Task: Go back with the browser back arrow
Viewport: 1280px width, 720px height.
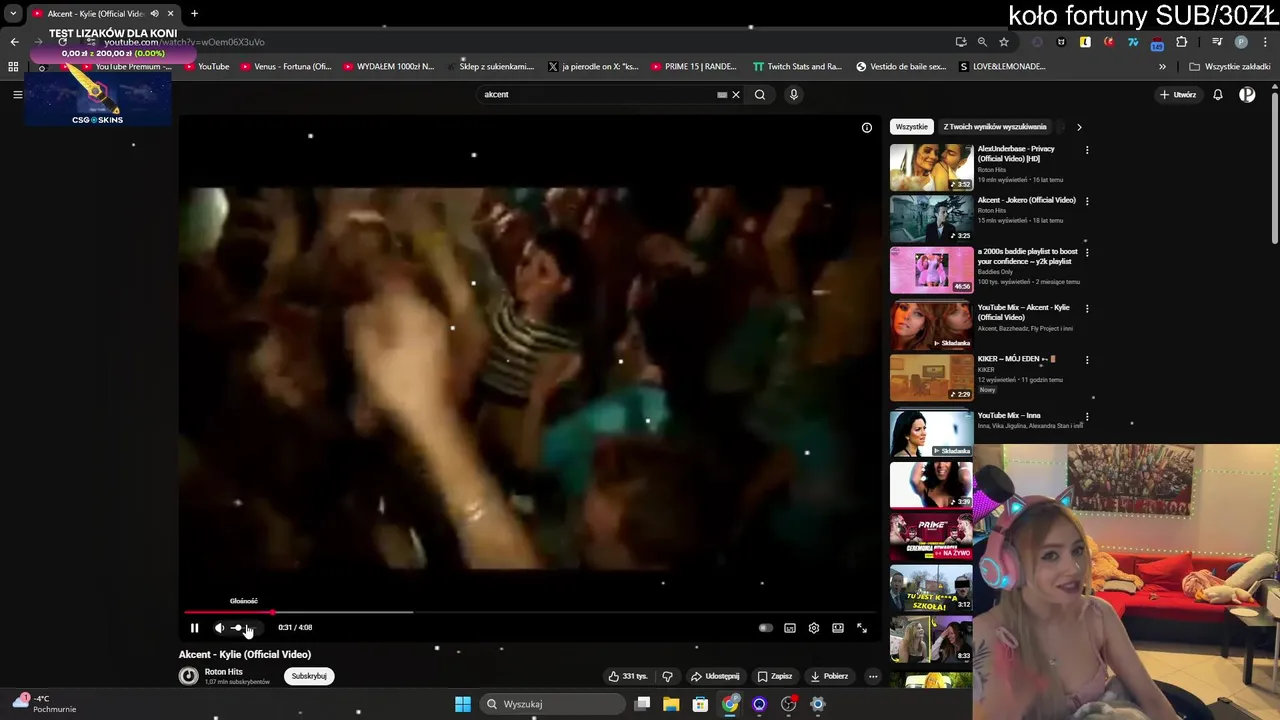Action: [x=14, y=42]
